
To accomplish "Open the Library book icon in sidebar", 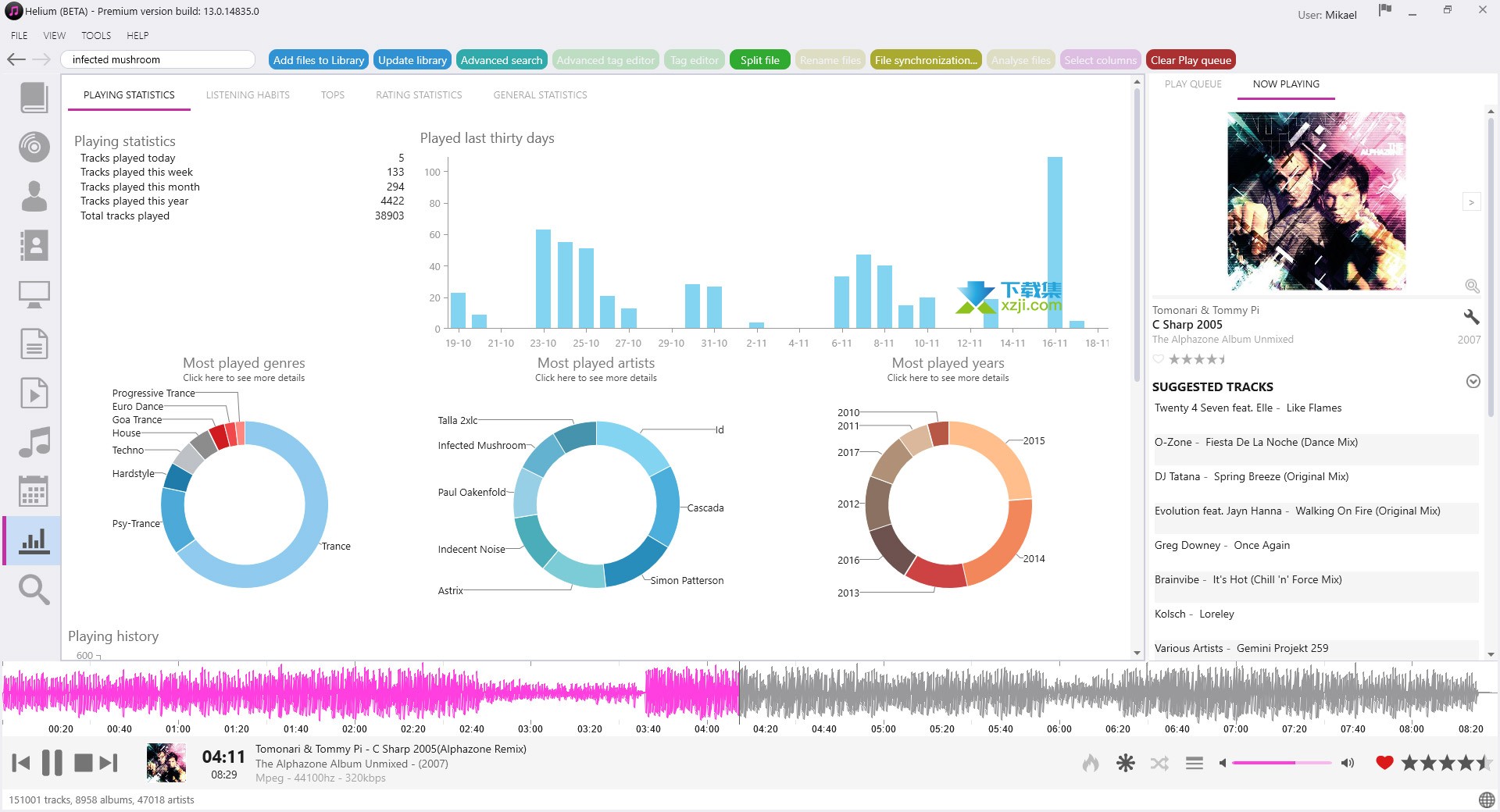I will coord(34,98).
